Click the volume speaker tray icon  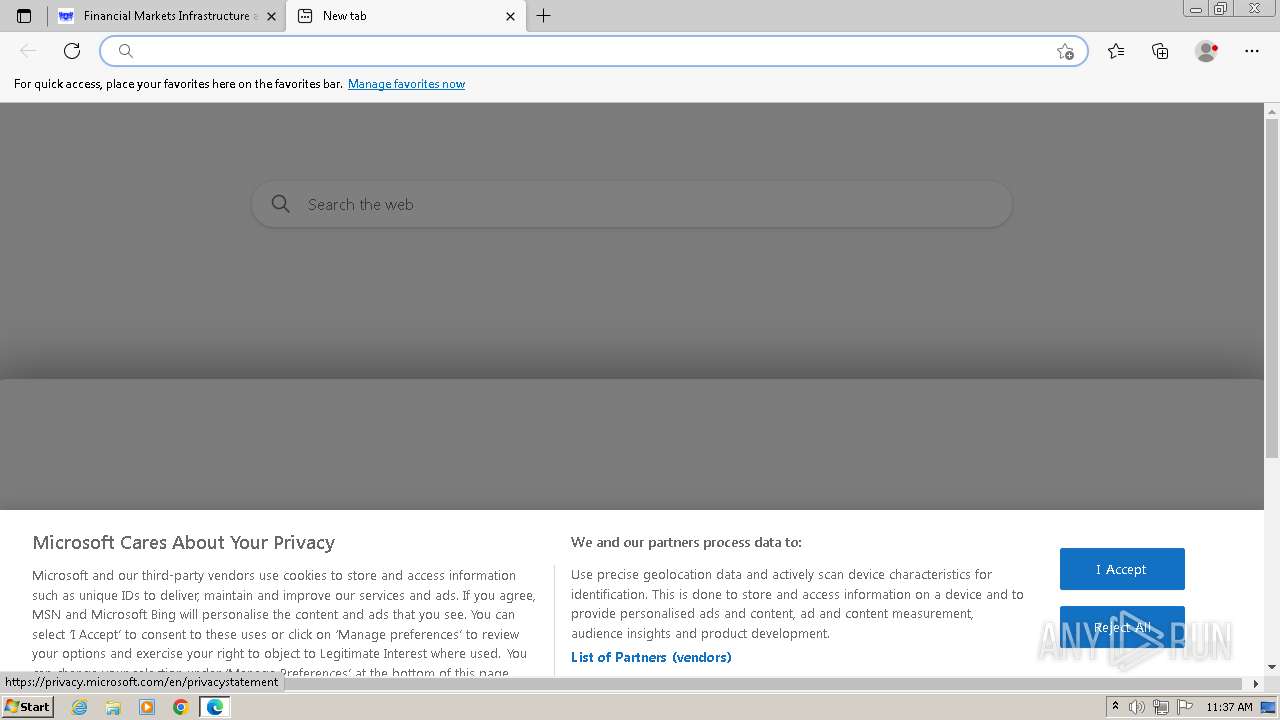click(1137, 707)
